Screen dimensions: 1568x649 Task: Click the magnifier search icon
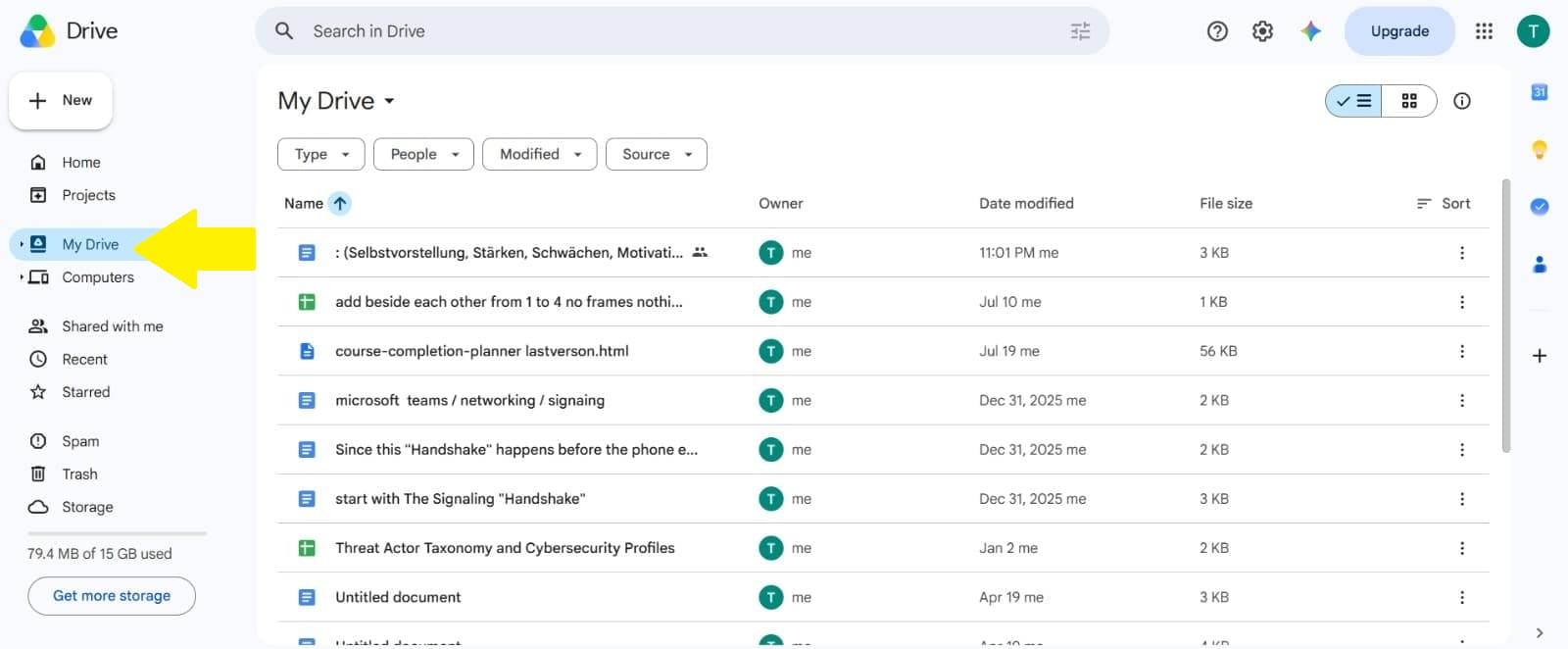(284, 31)
